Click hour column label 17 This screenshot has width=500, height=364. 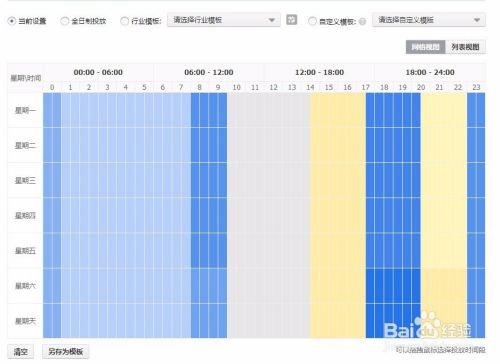pos(366,87)
